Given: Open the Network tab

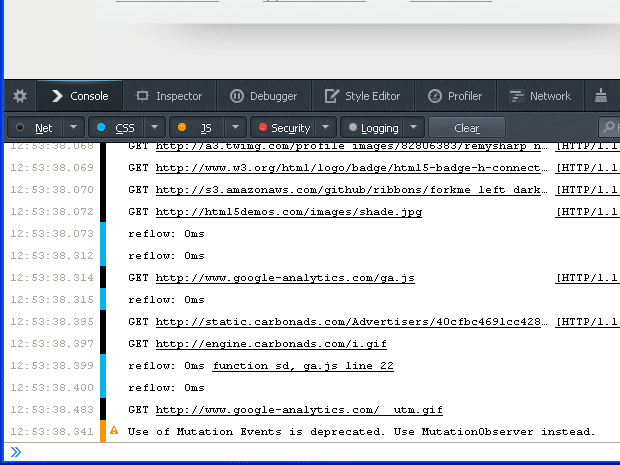Looking at the screenshot, I should point(540,96).
